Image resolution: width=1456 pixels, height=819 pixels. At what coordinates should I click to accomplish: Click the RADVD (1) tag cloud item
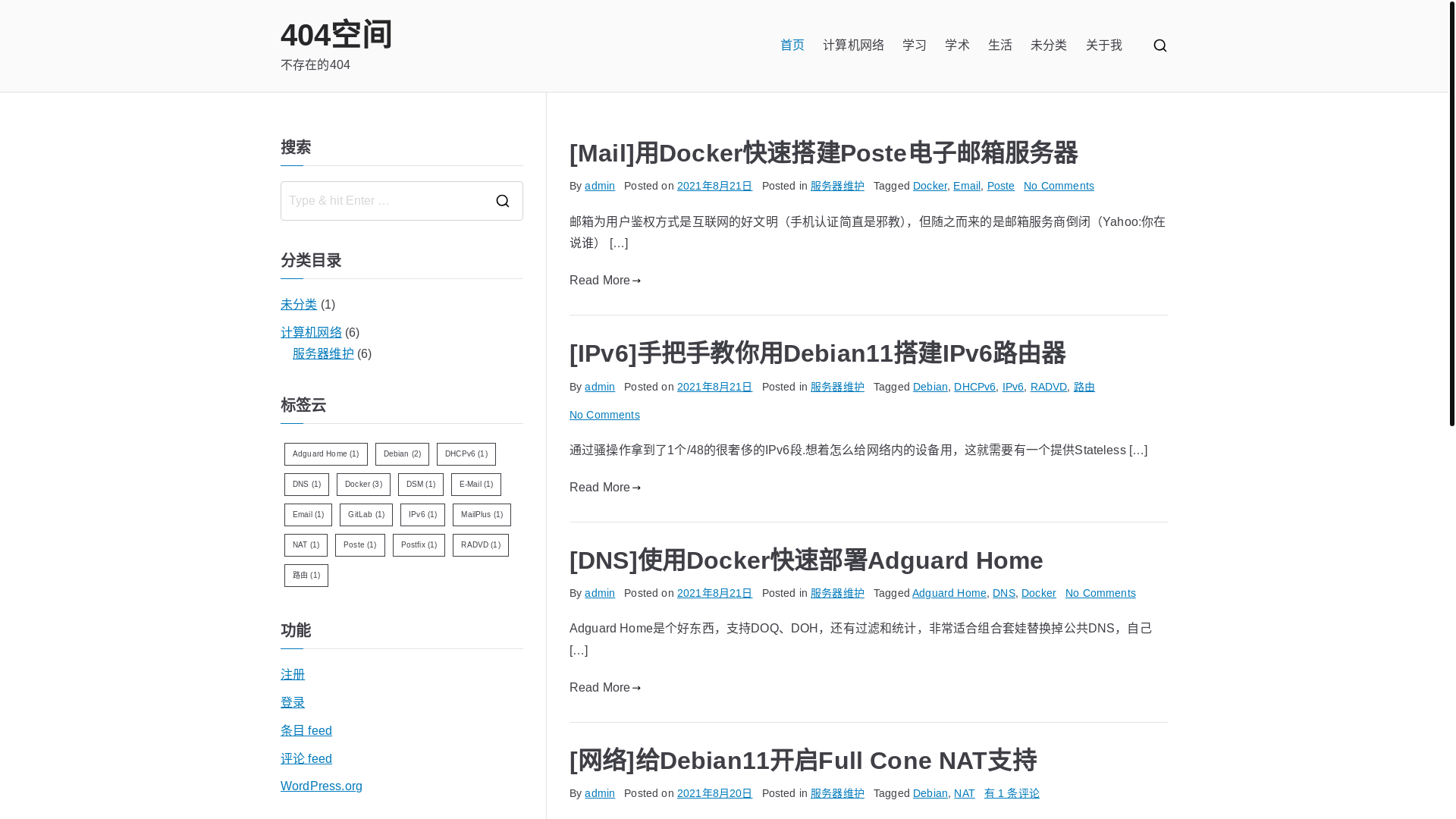click(481, 545)
